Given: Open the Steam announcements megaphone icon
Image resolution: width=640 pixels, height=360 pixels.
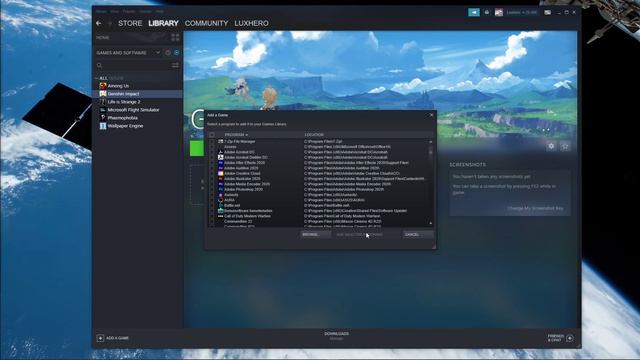Looking at the screenshot, I should pos(474,12).
